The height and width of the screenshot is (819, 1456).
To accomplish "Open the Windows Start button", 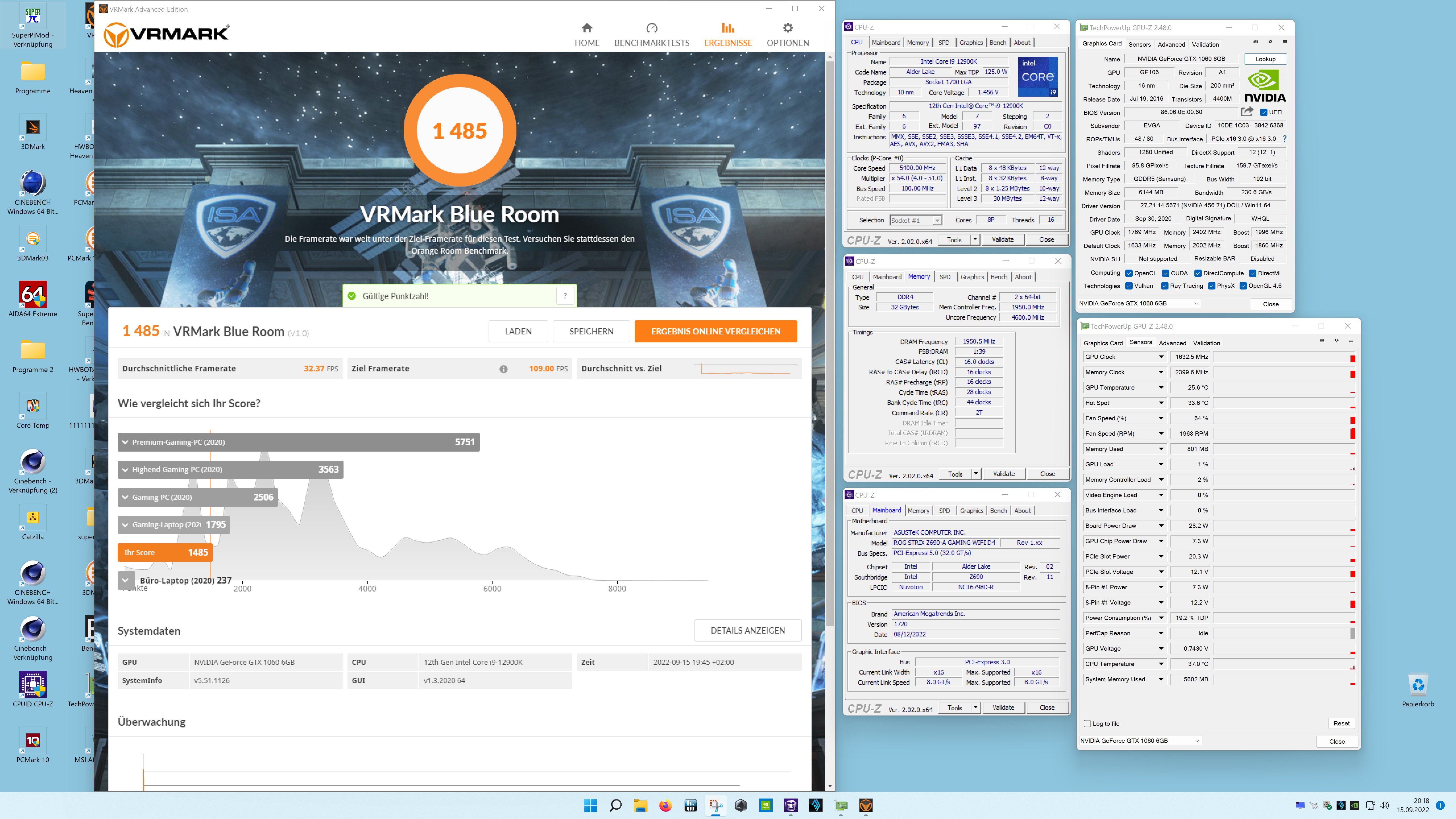I will 590,805.
